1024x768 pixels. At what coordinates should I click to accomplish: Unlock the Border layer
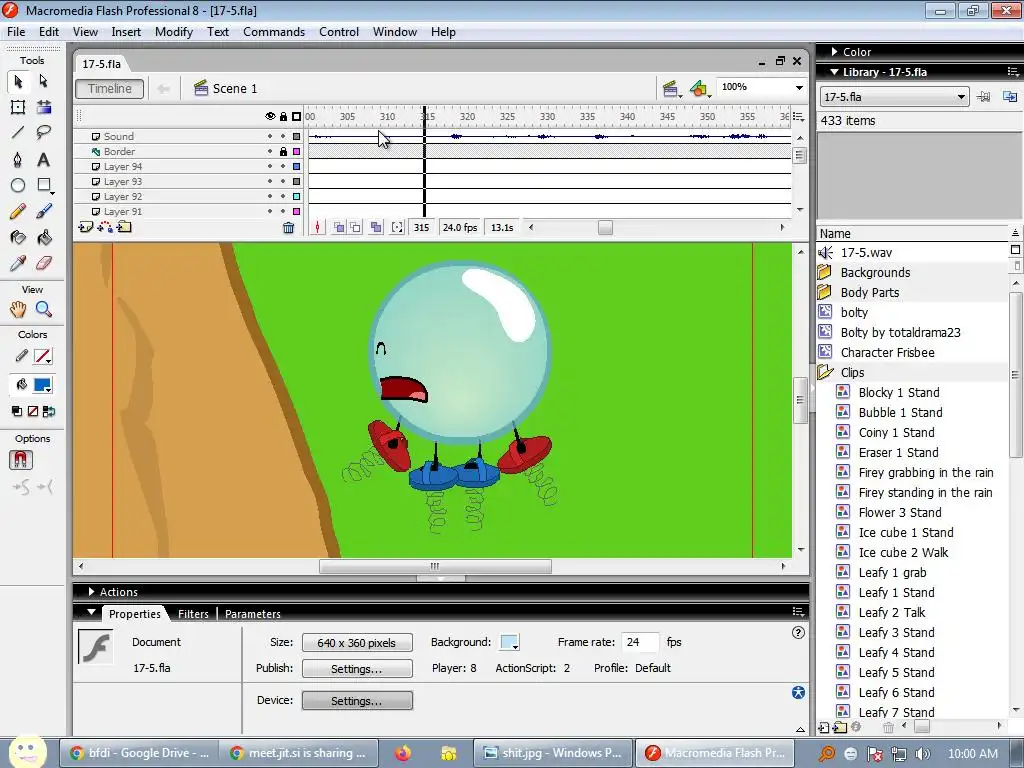pyautogui.click(x=283, y=152)
